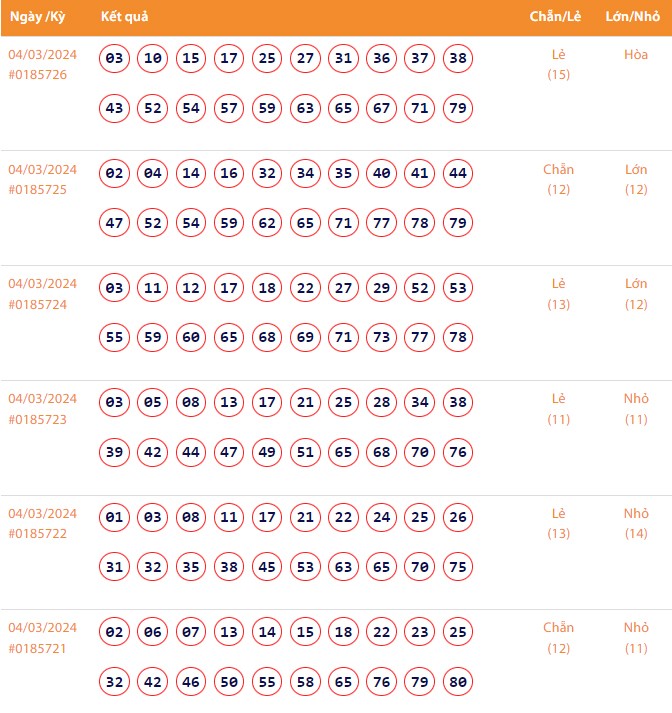Open draw #0185722 details
The image size is (672, 713).
pyautogui.click(x=37, y=534)
